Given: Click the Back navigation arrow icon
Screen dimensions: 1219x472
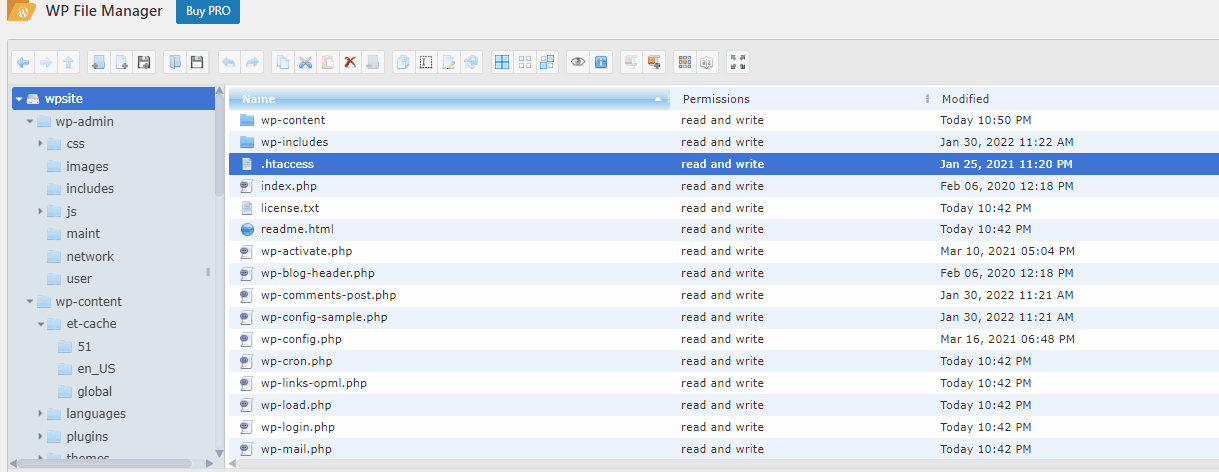Looking at the screenshot, I should point(23,62).
